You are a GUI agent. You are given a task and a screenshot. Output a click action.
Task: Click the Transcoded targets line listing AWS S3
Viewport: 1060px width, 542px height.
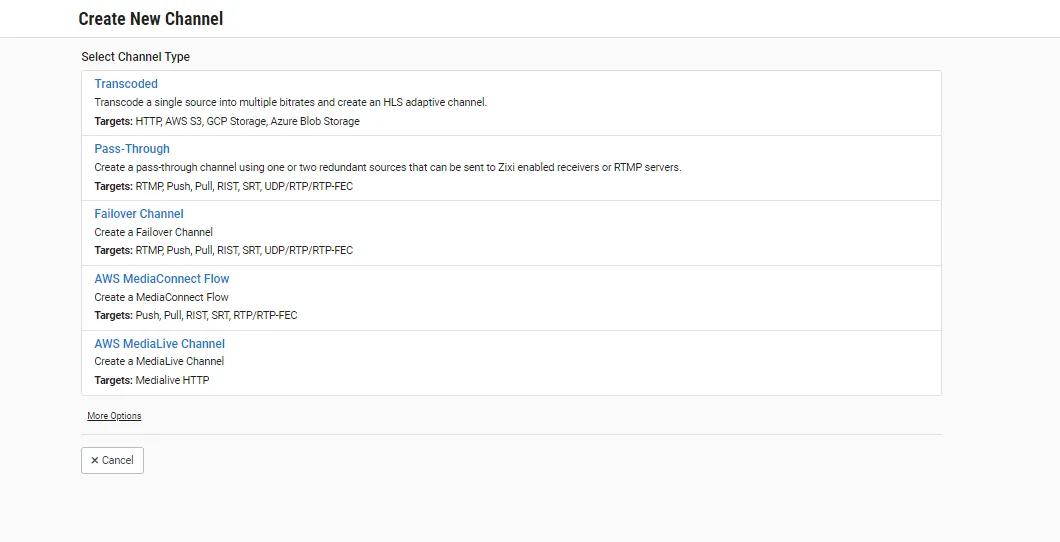click(227, 121)
